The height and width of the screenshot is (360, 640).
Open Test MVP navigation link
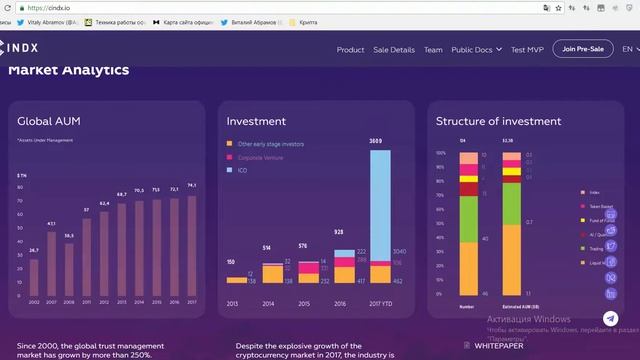tap(527, 50)
